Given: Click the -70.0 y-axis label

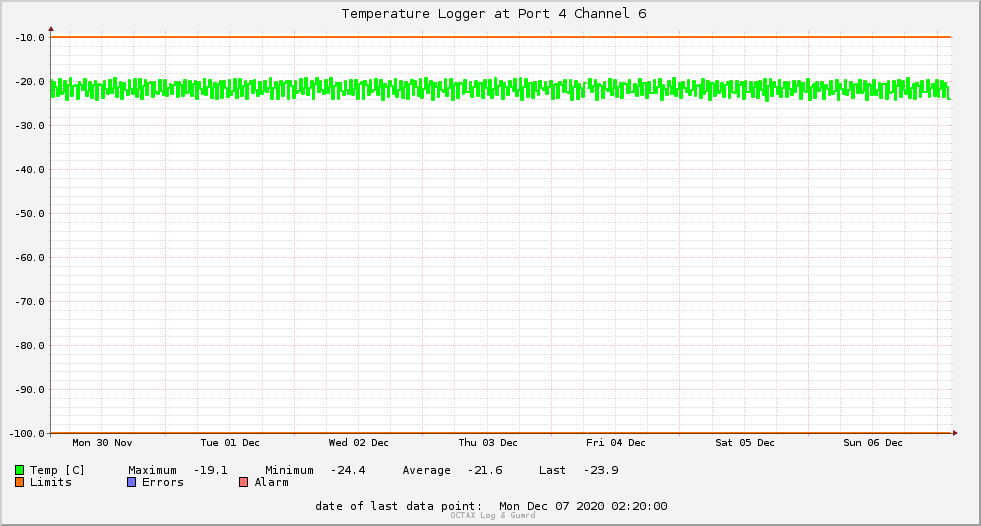Looking at the screenshot, I should [x=30, y=301].
